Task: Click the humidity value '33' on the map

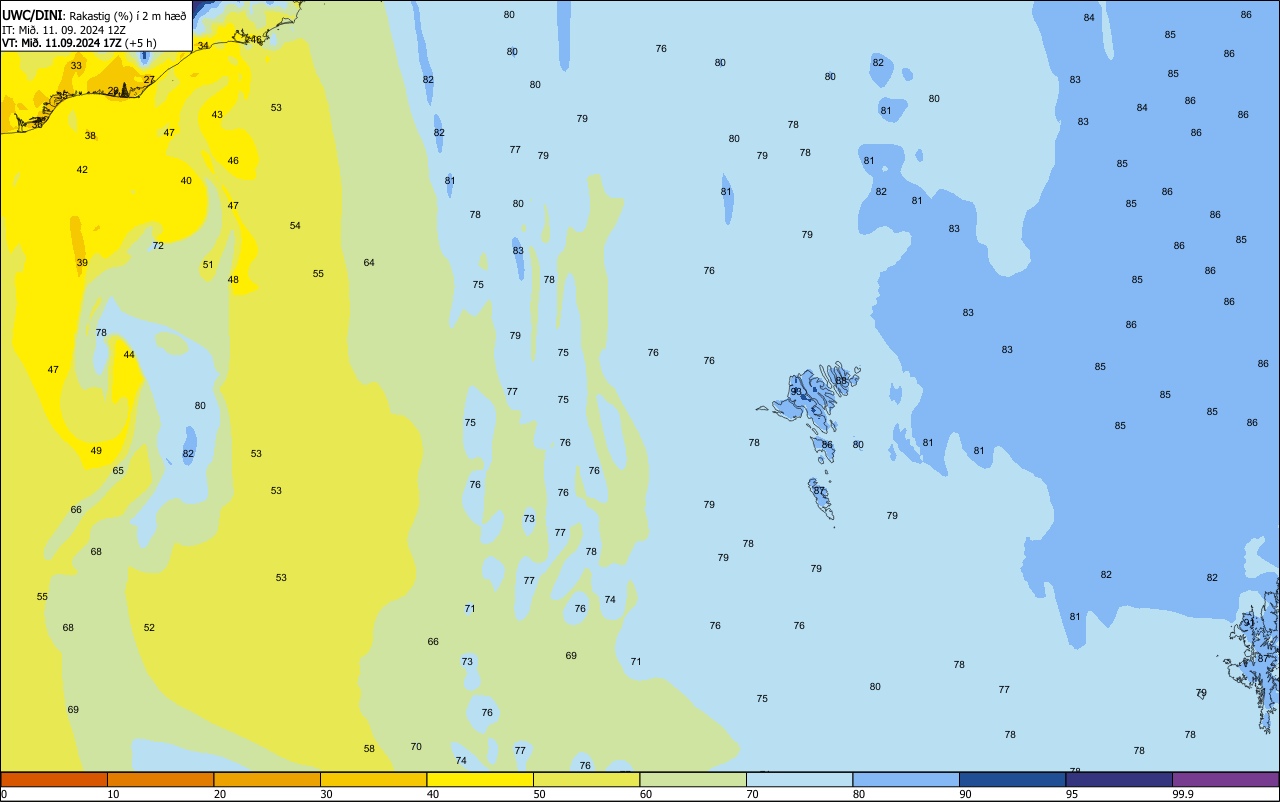Action: point(76,66)
